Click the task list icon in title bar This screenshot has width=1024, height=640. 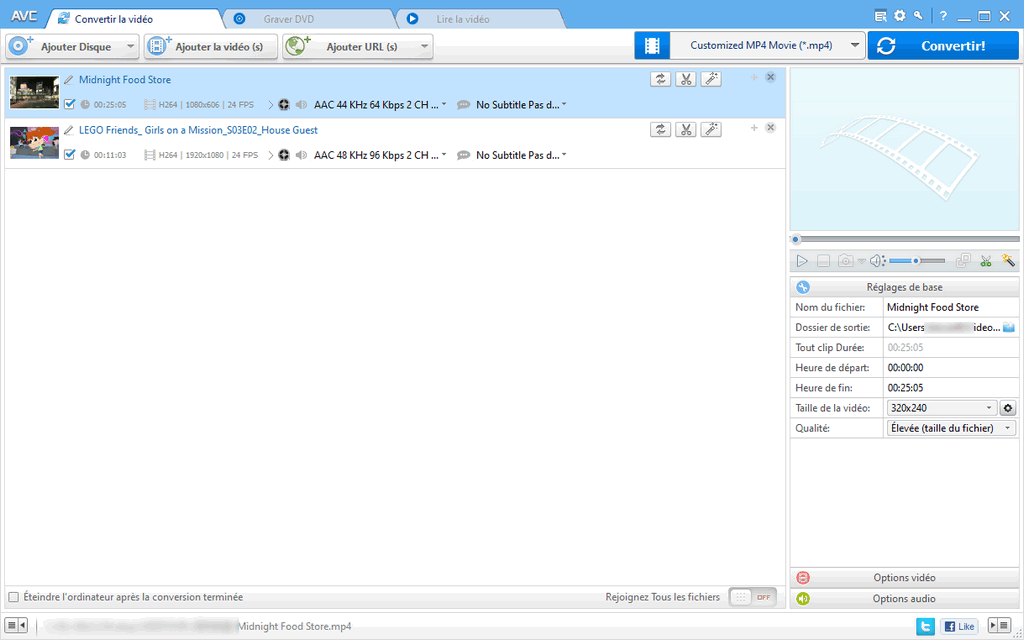(882, 16)
